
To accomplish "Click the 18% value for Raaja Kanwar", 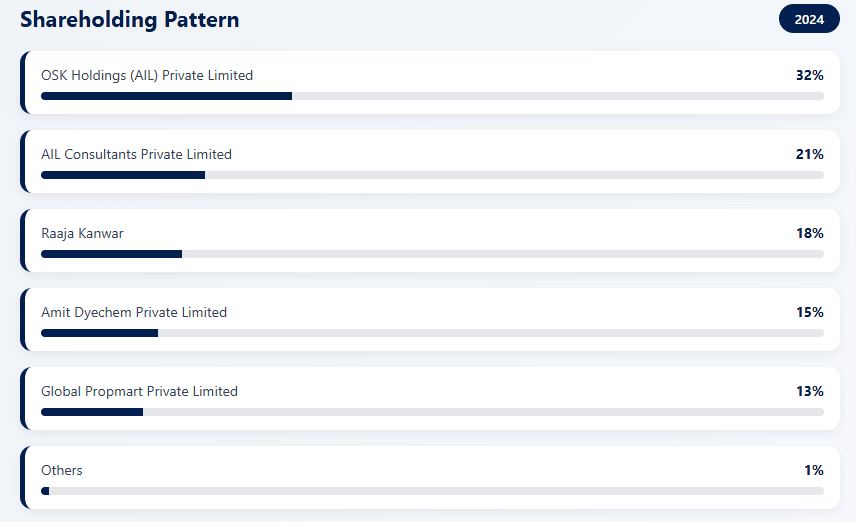I will pyautogui.click(x=810, y=233).
